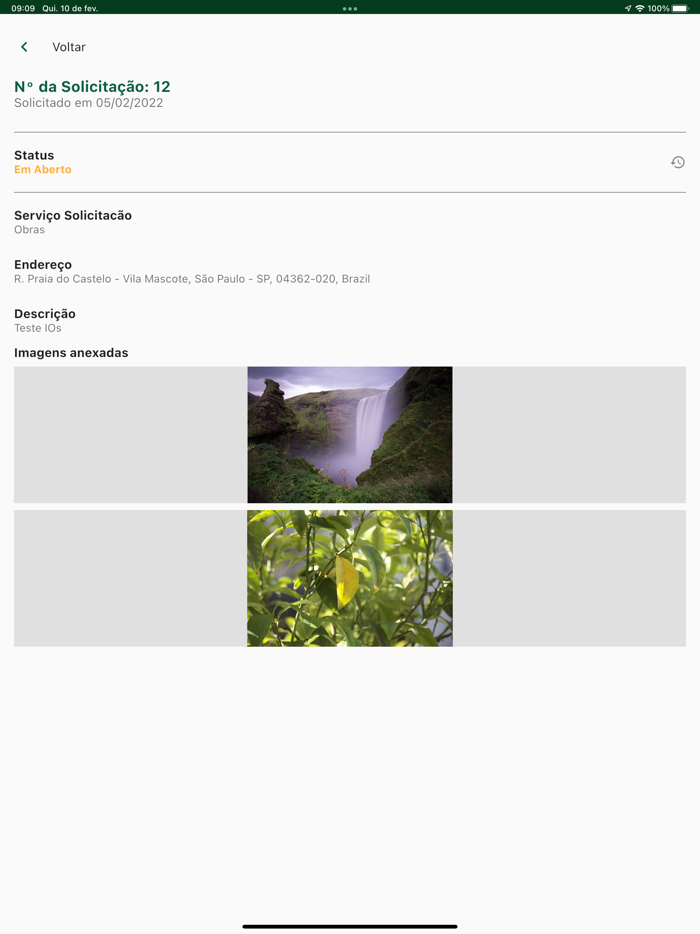This screenshot has width=700, height=934.
Task: Tap the green back chevron arrow
Action: (24, 47)
